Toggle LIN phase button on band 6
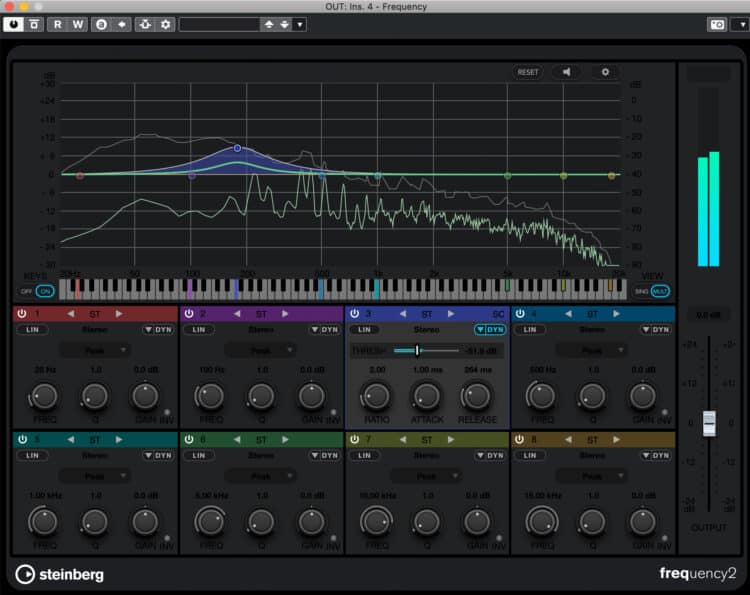750x595 pixels. (199, 456)
